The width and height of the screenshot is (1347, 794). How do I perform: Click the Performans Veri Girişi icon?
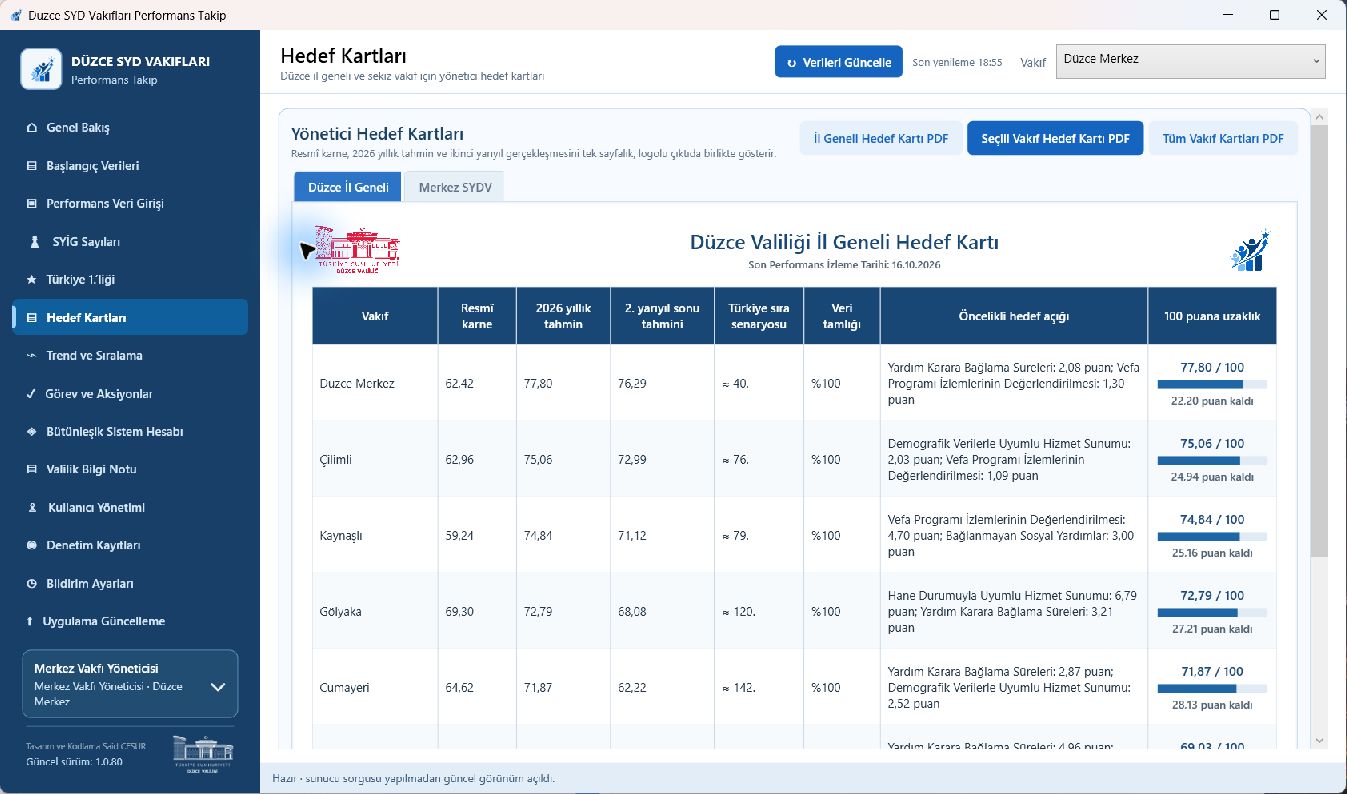pyautogui.click(x=31, y=204)
